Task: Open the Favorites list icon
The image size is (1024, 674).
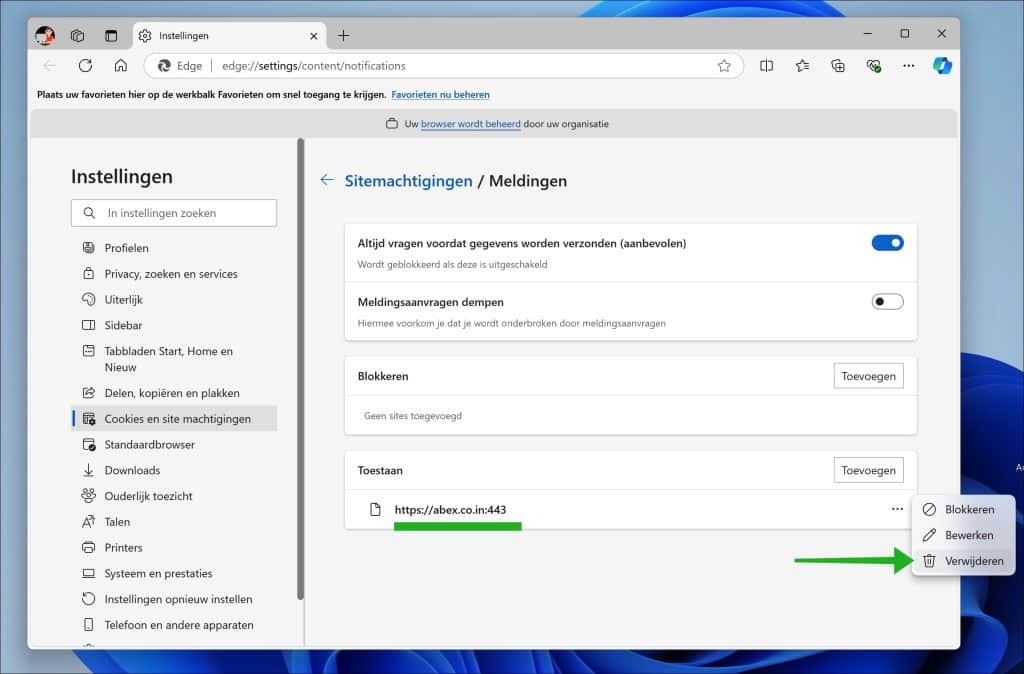Action: [x=803, y=65]
